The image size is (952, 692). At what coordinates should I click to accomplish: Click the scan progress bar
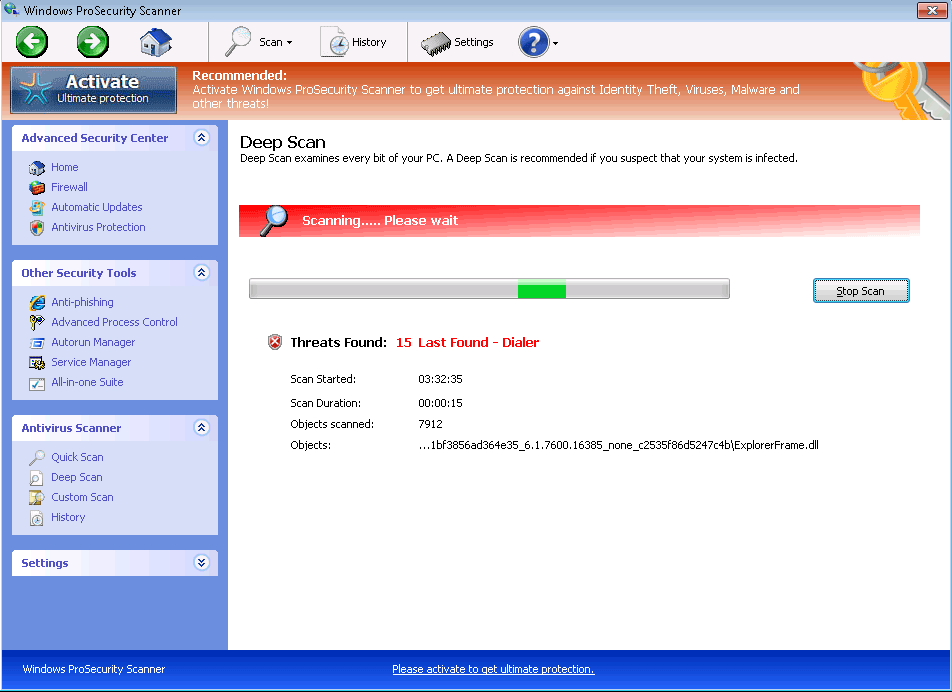coord(489,290)
